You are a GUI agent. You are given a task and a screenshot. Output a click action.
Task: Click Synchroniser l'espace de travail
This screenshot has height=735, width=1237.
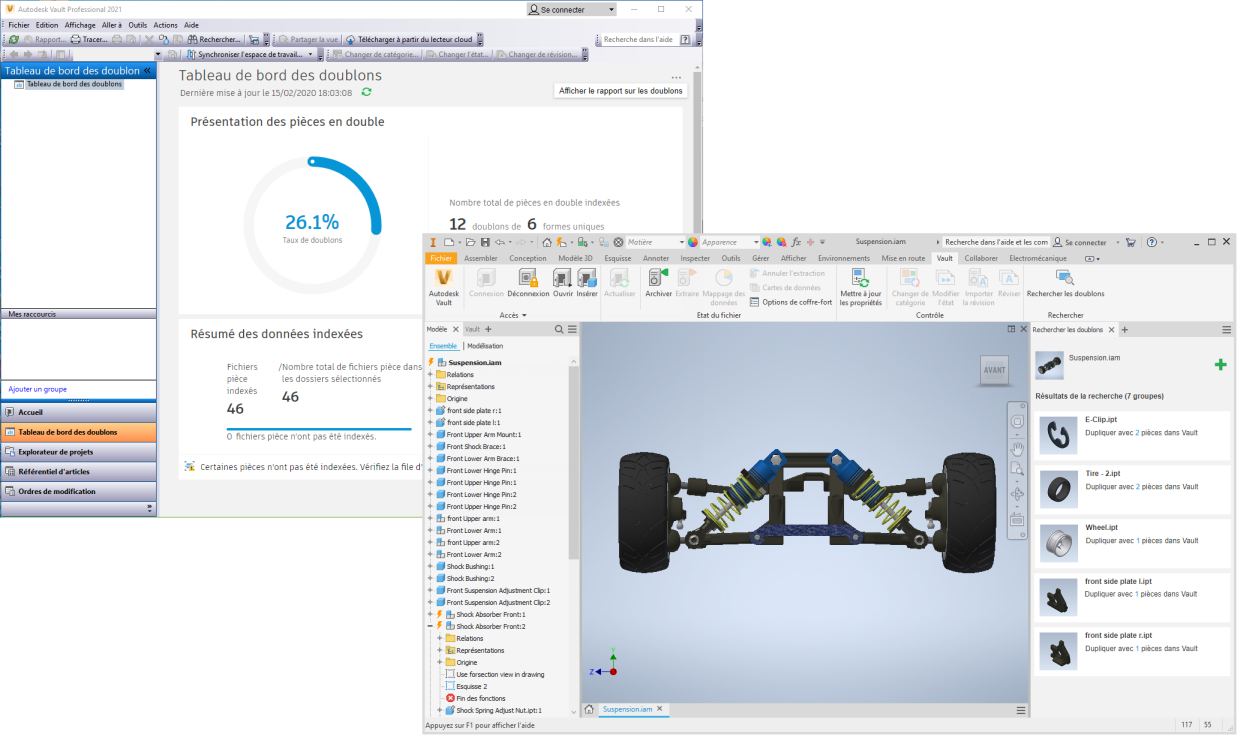[250, 54]
